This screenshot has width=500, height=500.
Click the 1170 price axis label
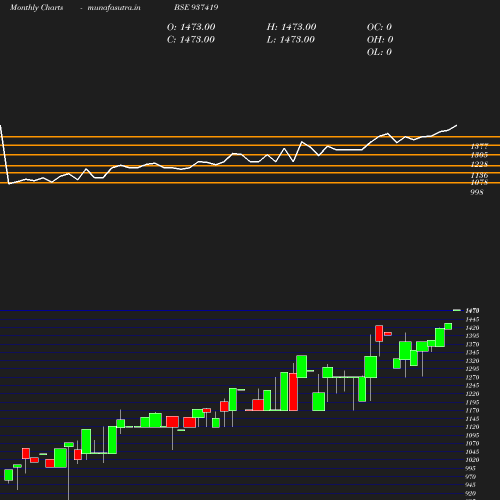click(472, 411)
